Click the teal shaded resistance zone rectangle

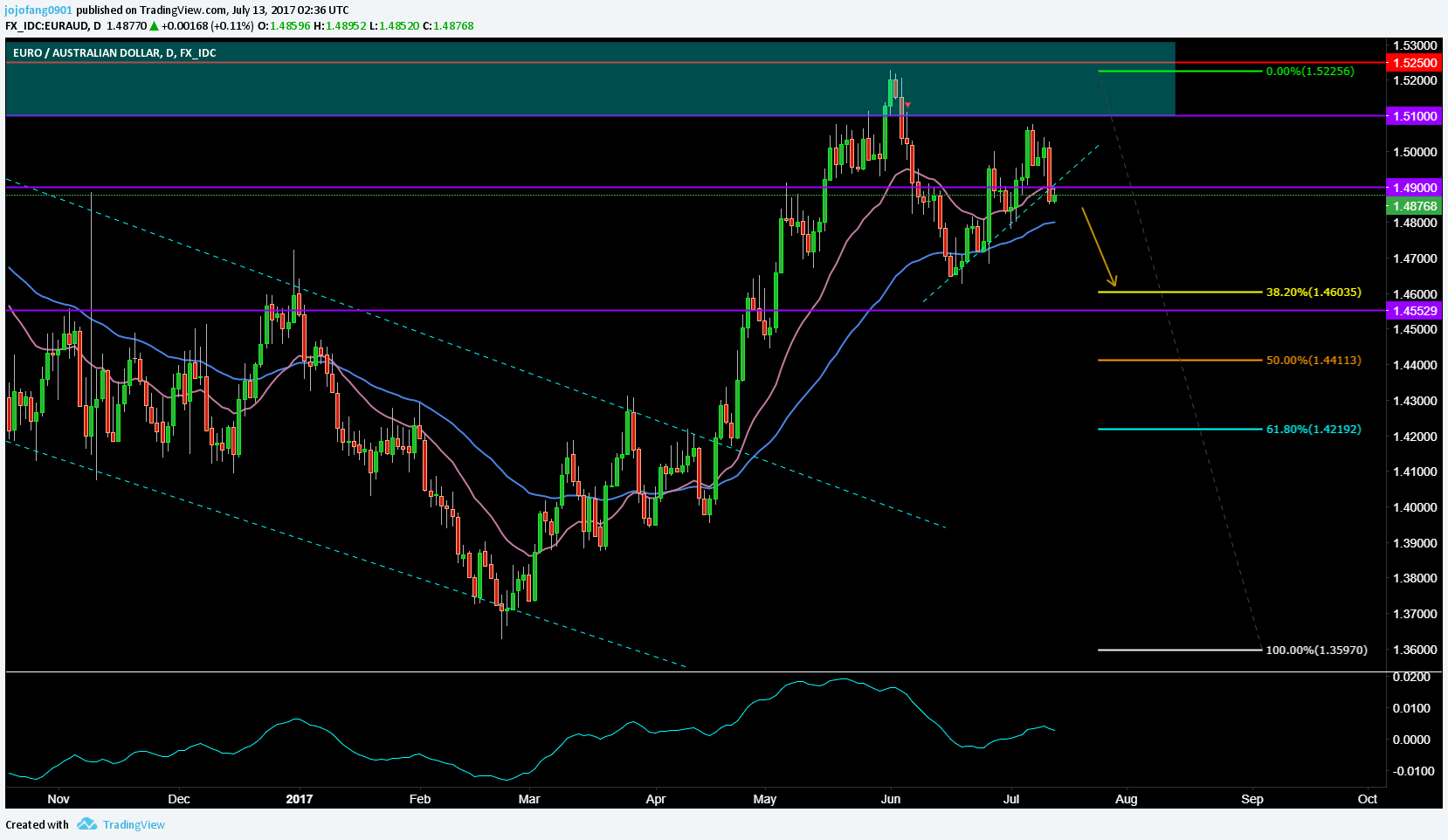590,79
